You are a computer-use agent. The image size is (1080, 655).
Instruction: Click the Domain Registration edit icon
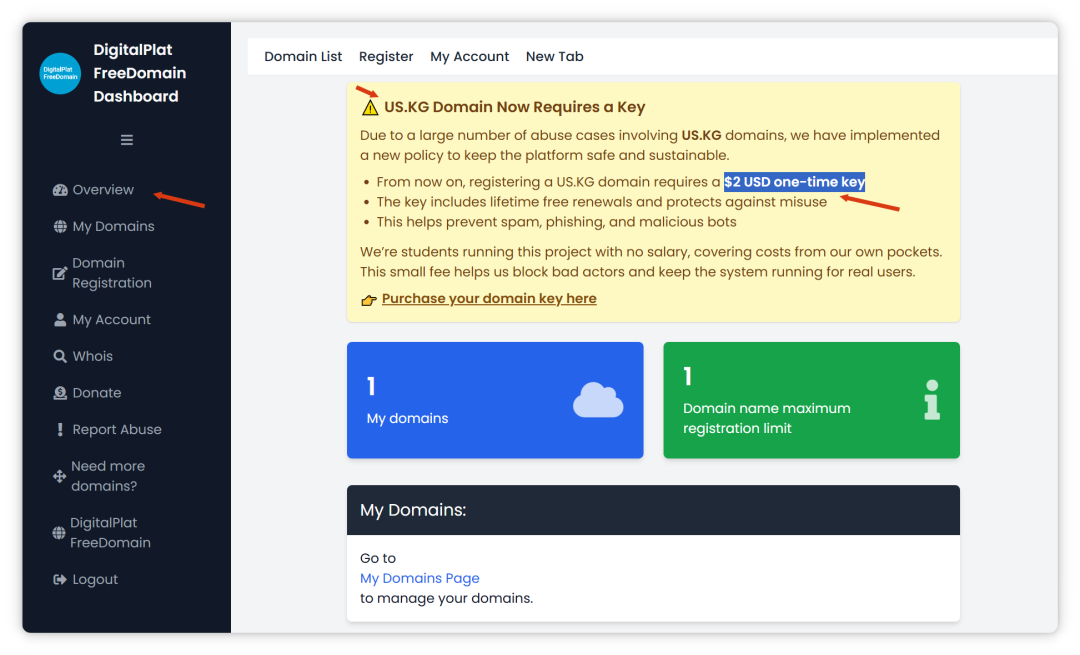[x=60, y=273]
